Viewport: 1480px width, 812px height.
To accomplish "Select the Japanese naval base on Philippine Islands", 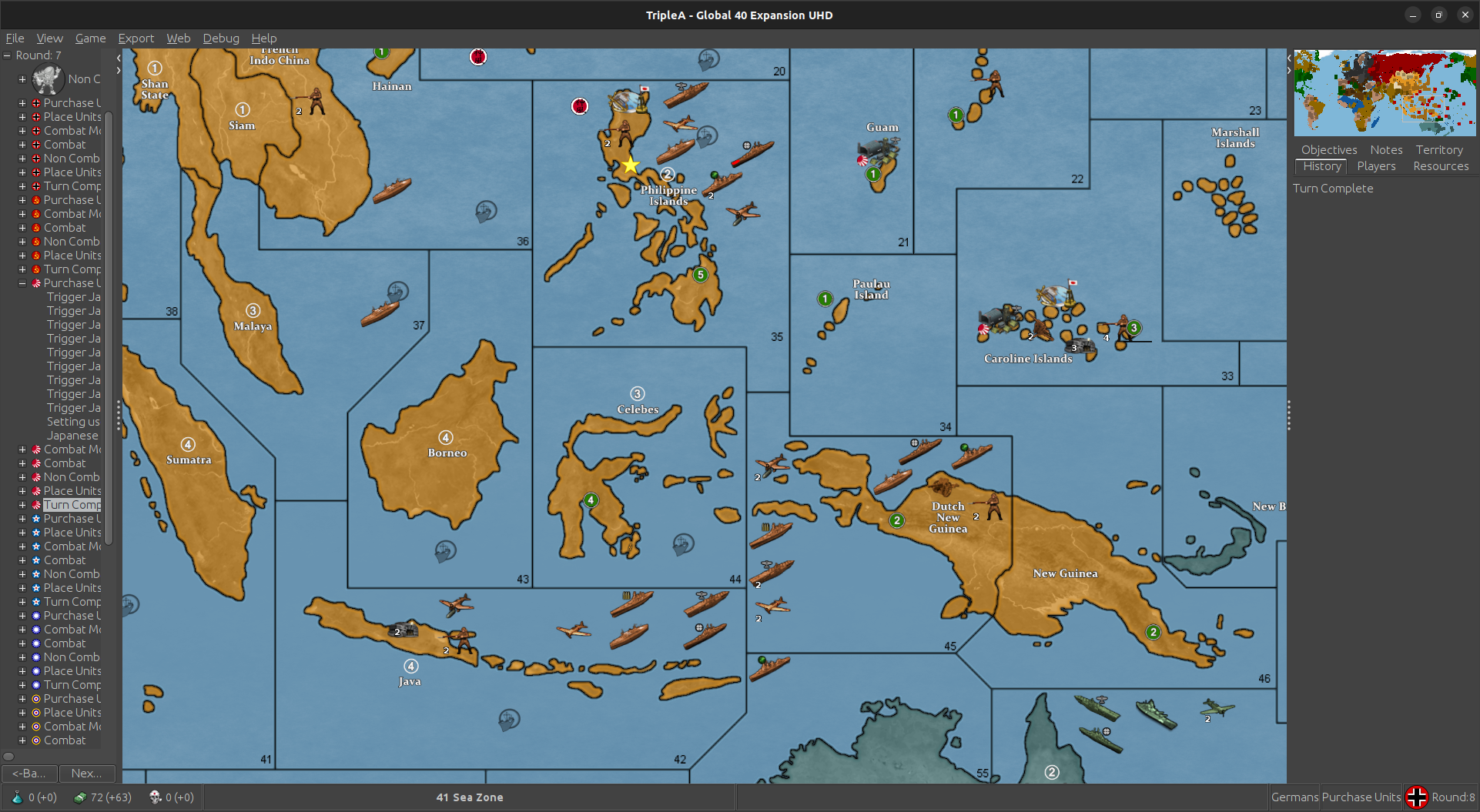I will [629, 100].
